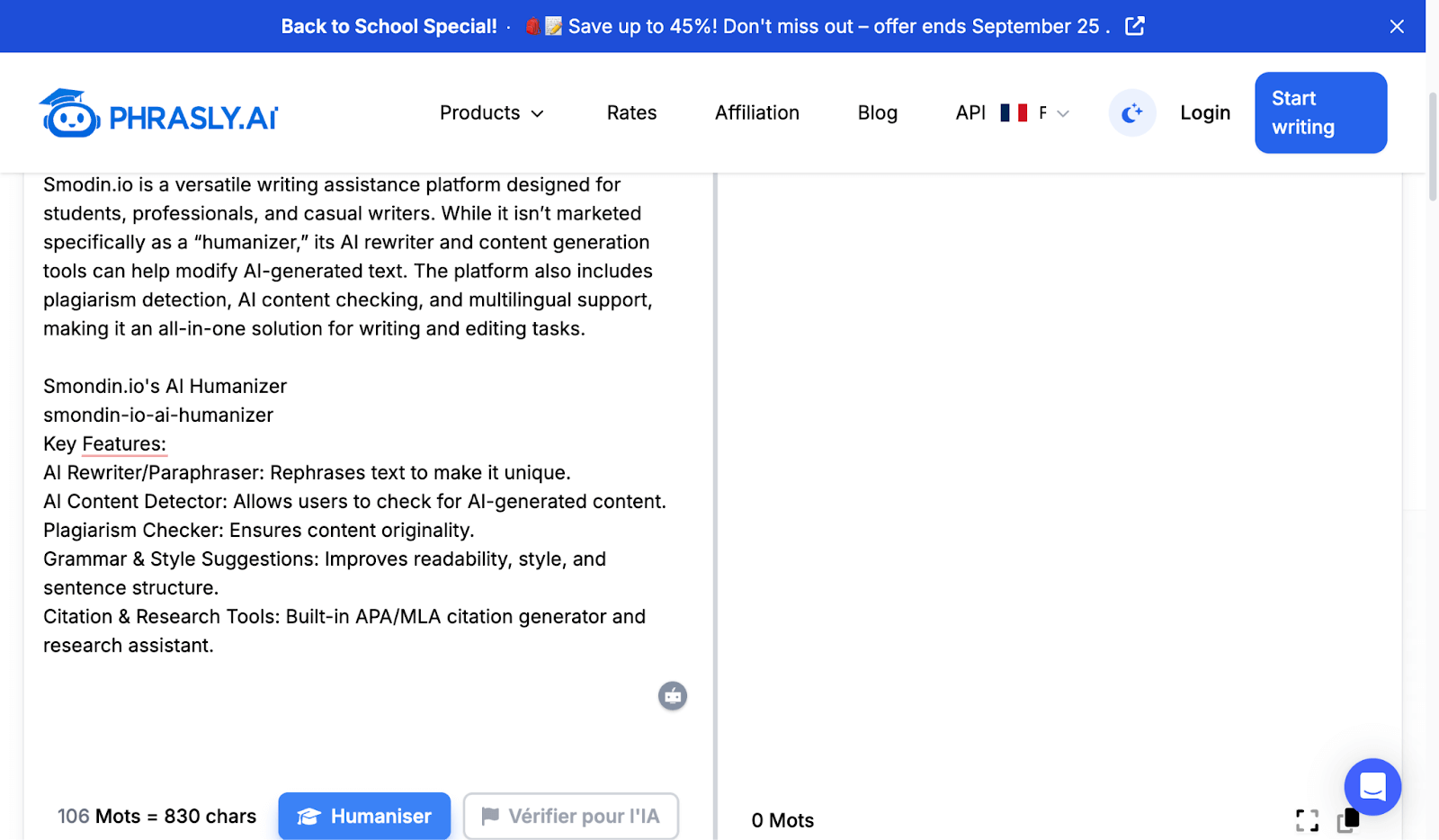1439x840 pixels.
Task: Expand the output panel to fullscreen
Action: pos(1307,819)
